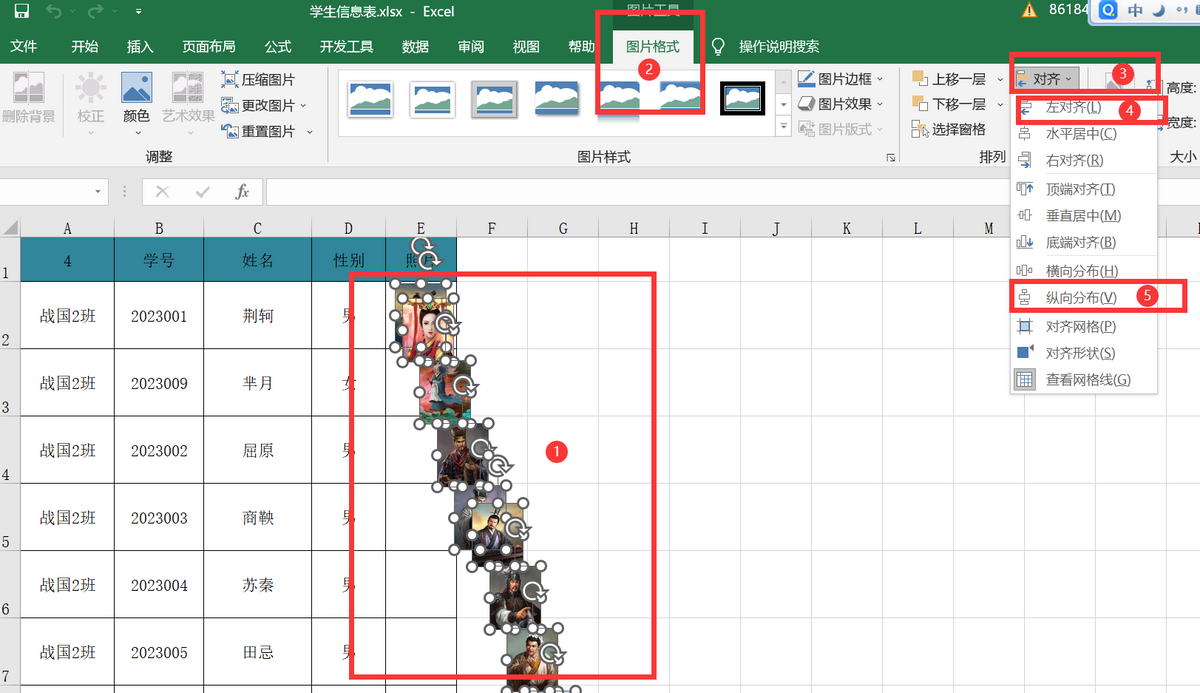
Task: Choose 右对齐(R) from Align menu
Action: pos(1084,160)
